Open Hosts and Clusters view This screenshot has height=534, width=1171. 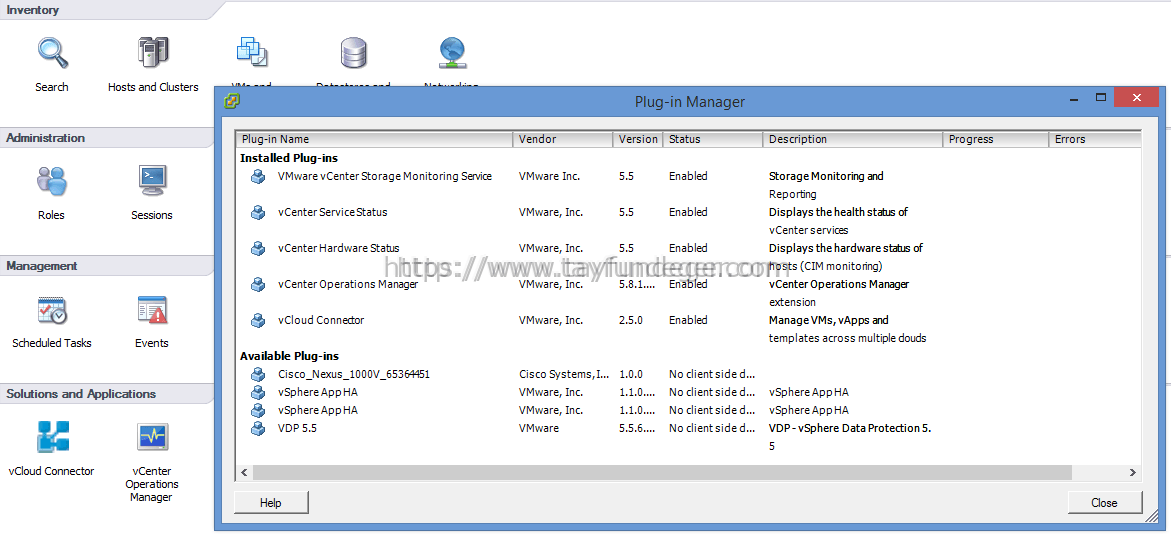tap(153, 53)
